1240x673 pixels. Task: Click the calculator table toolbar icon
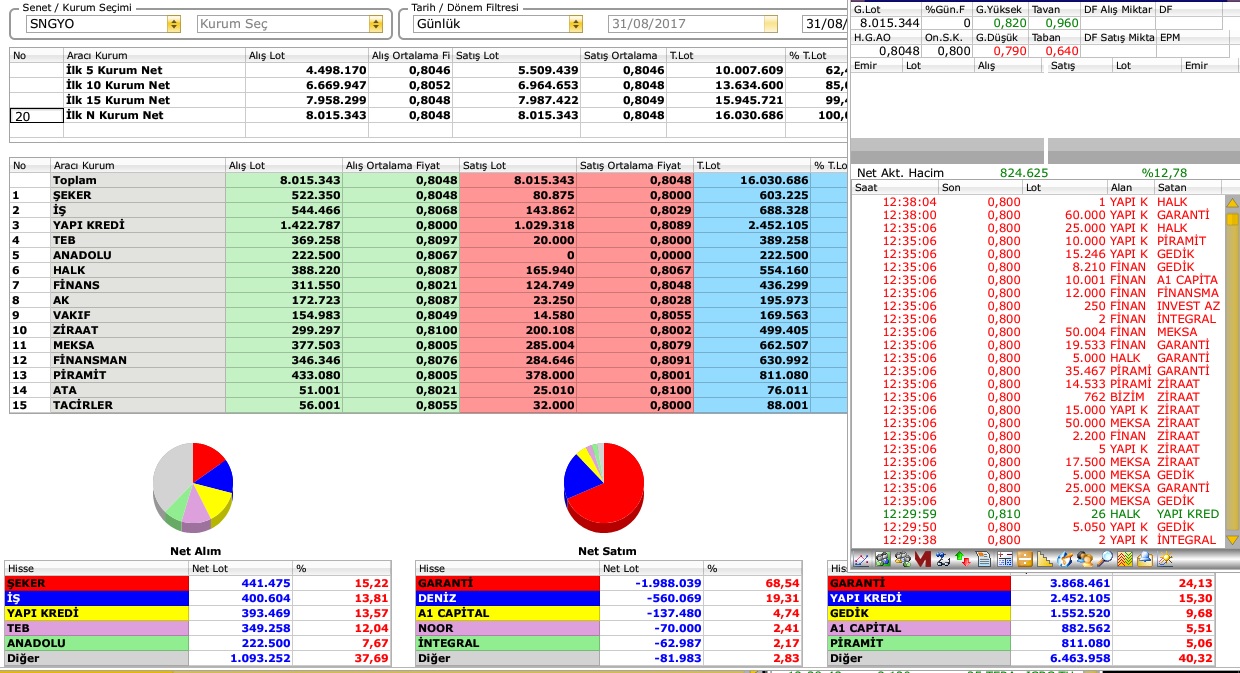tap(1004, 559)
